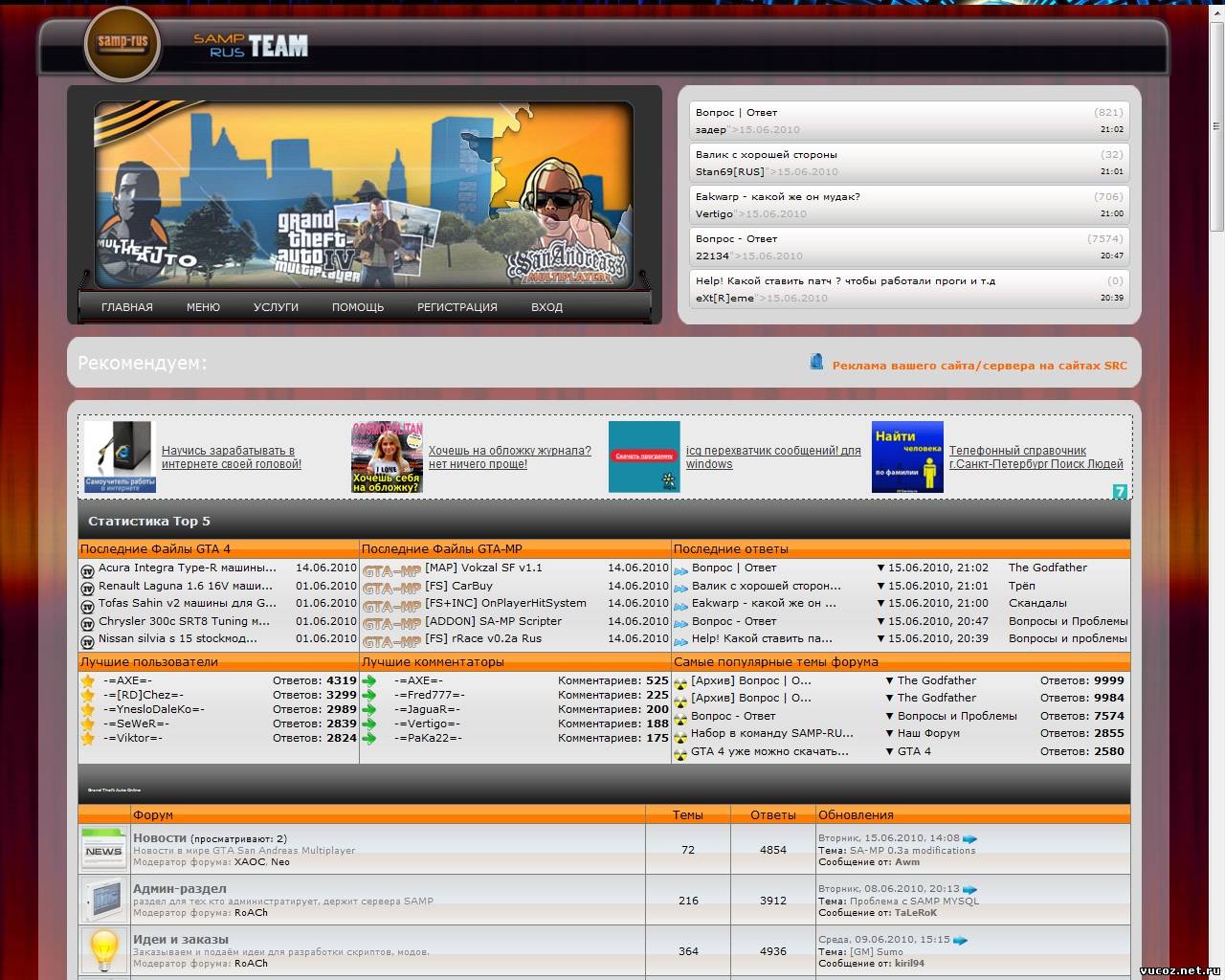The height and width of the screenshot is (980, 1225).
Task: Click the icon beside Renault Laguna 1.6
Action: [x=88, y=589]
